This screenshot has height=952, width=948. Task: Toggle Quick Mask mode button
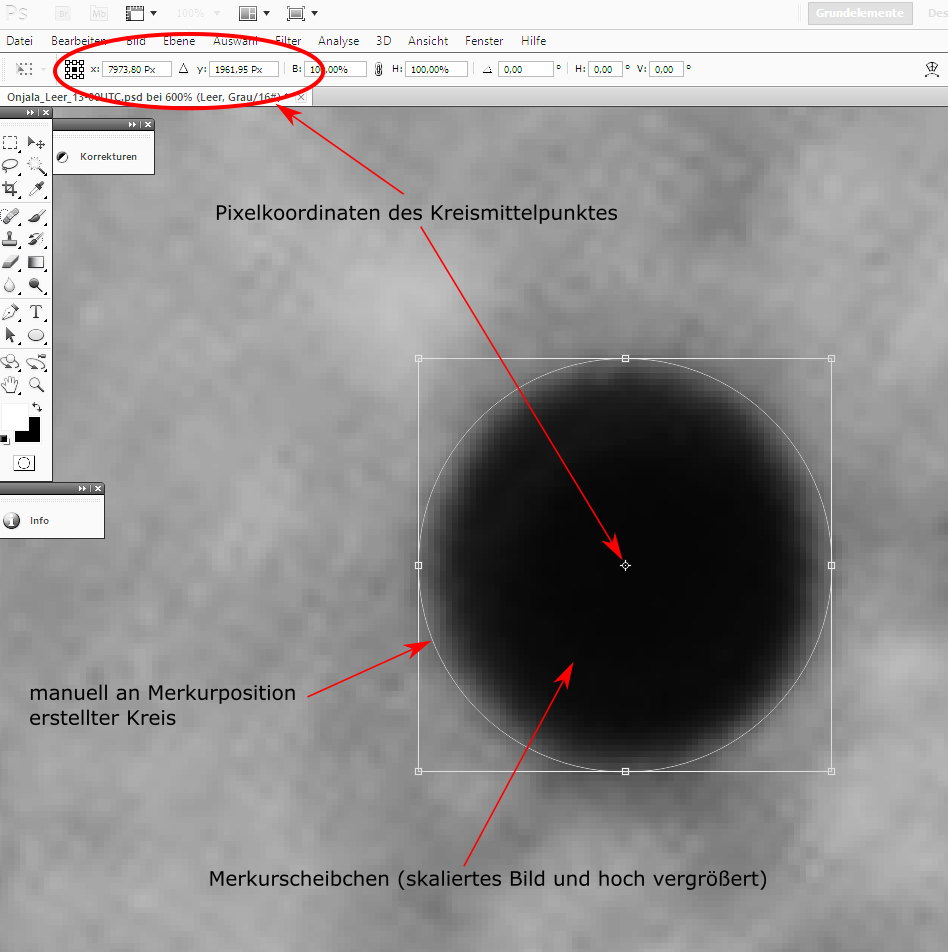tap(24, 463)
